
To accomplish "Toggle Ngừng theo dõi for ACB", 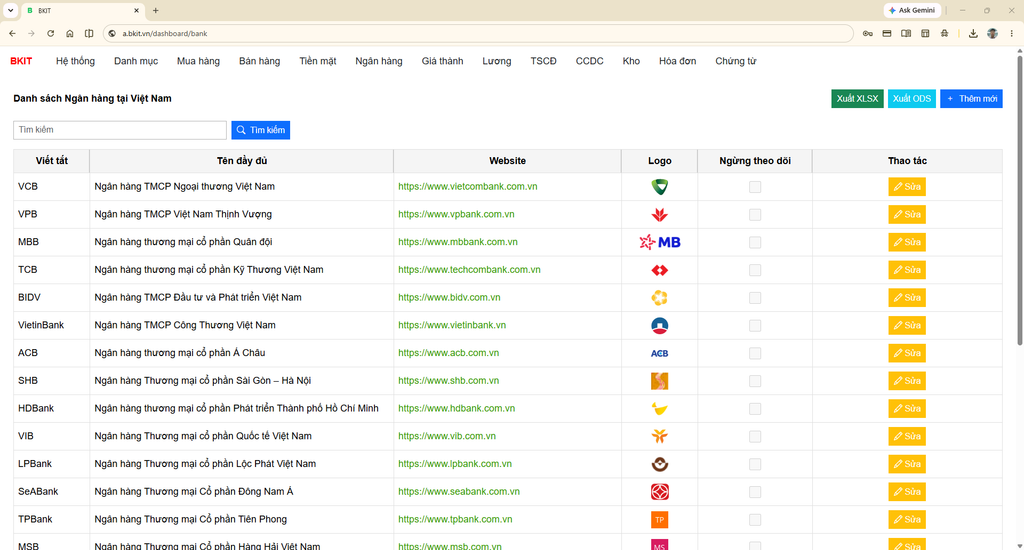I will [x=755, y=353].
